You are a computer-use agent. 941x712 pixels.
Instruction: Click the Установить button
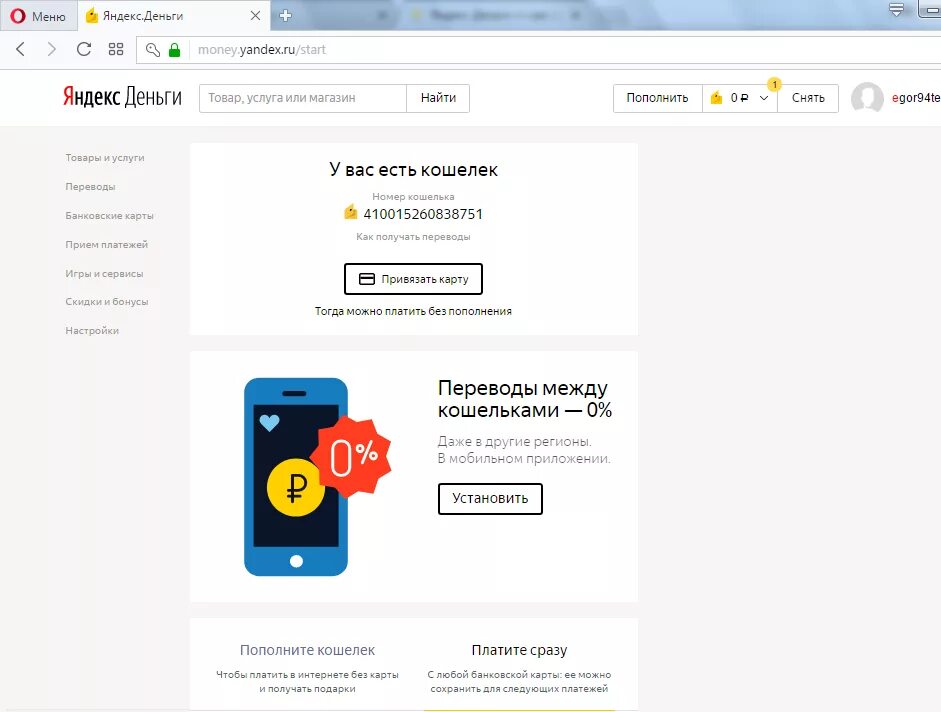pos(490,498)
